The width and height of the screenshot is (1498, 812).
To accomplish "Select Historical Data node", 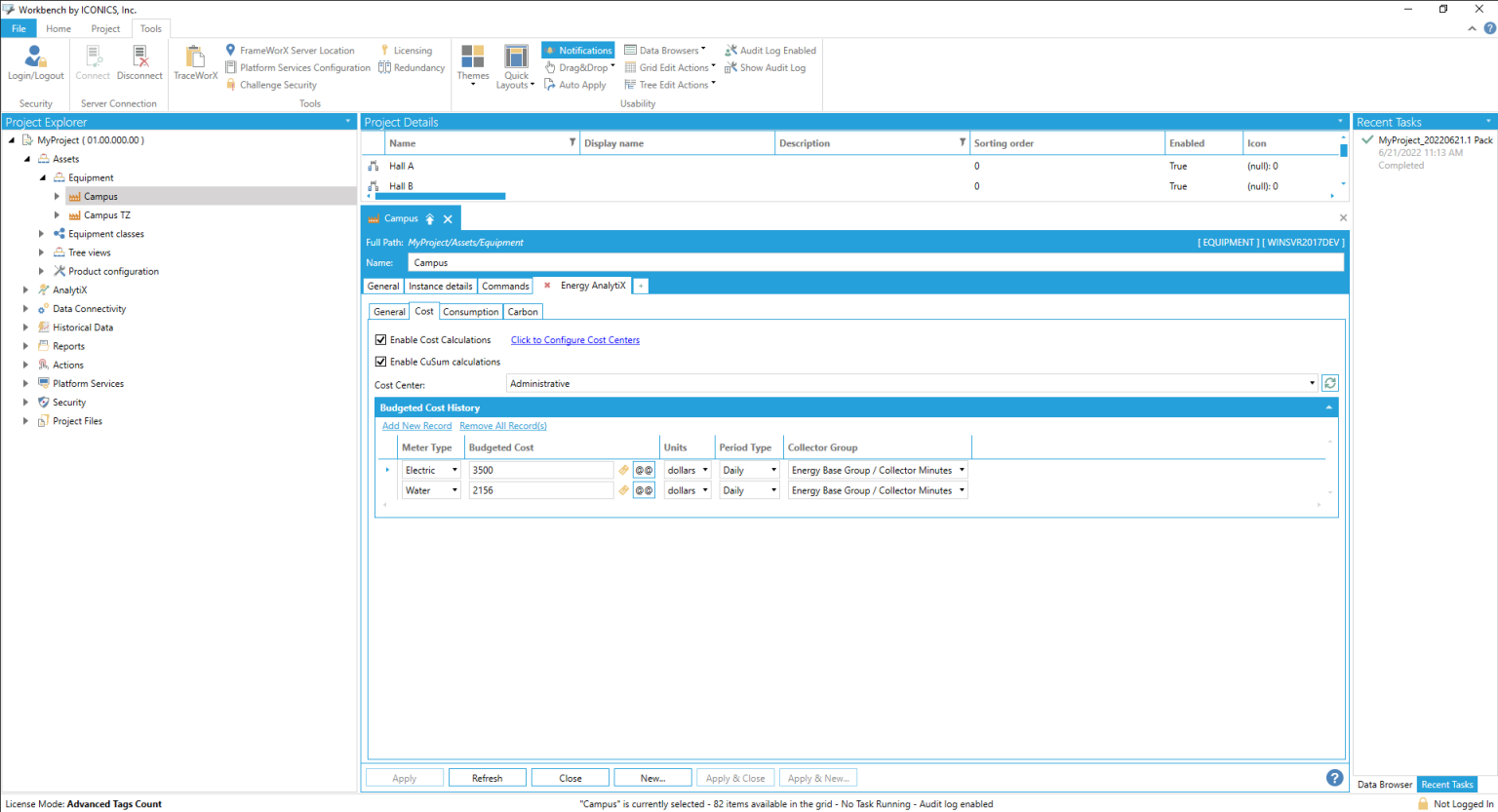I will [x=82, y=328].
